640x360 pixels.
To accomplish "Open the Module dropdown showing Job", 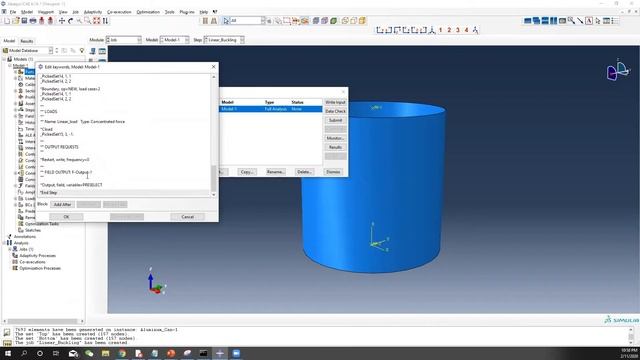I will pyautogui.click(x=124, y=40).
